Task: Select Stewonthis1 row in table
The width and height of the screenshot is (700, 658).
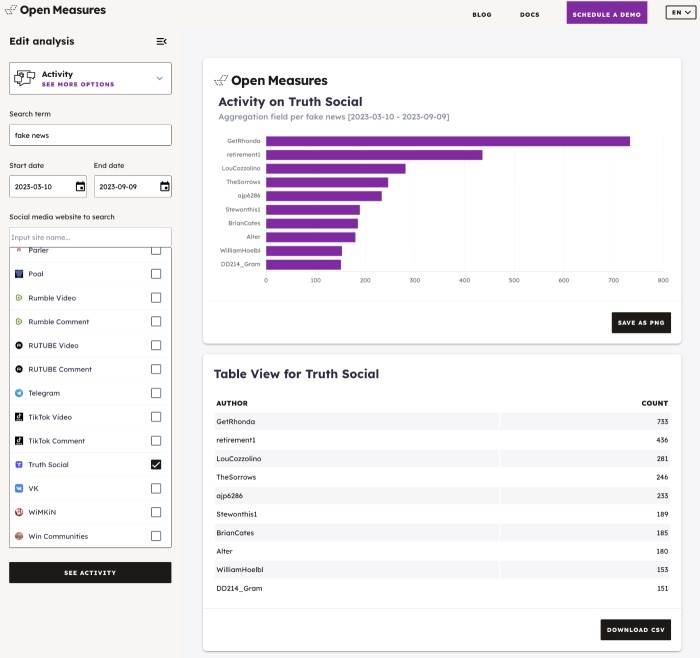Action: [x=442, y=514]
